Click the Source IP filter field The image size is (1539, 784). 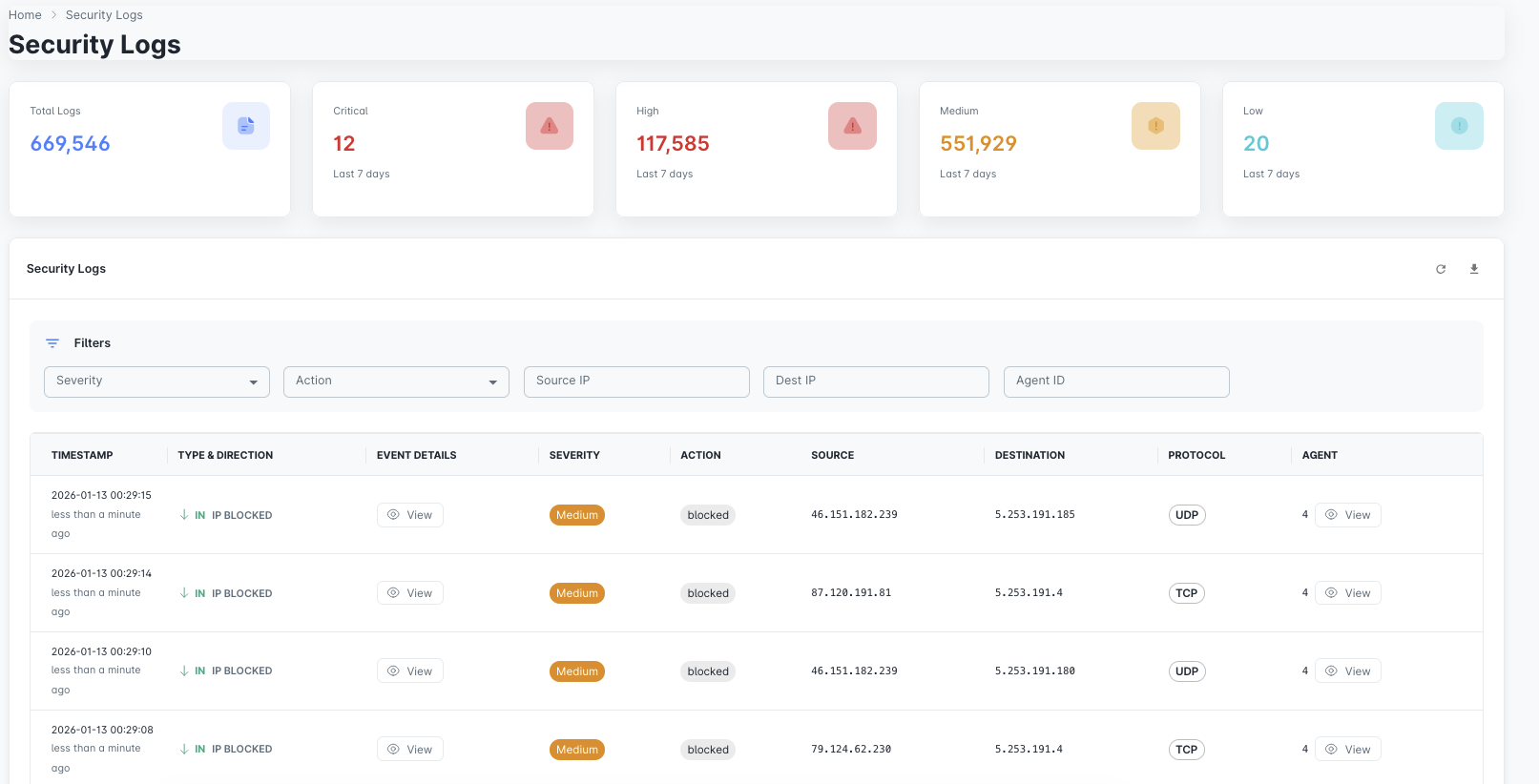coord(636,382)
